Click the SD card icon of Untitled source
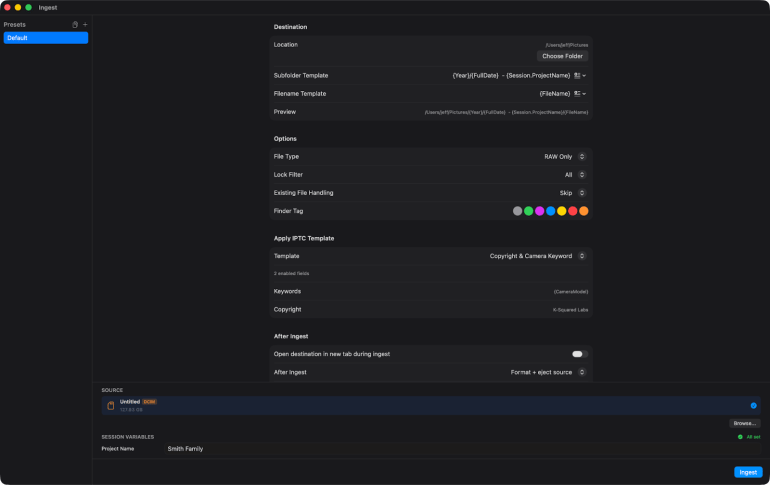Viewport: 770px width, 485px height. [x=110, y=405]
